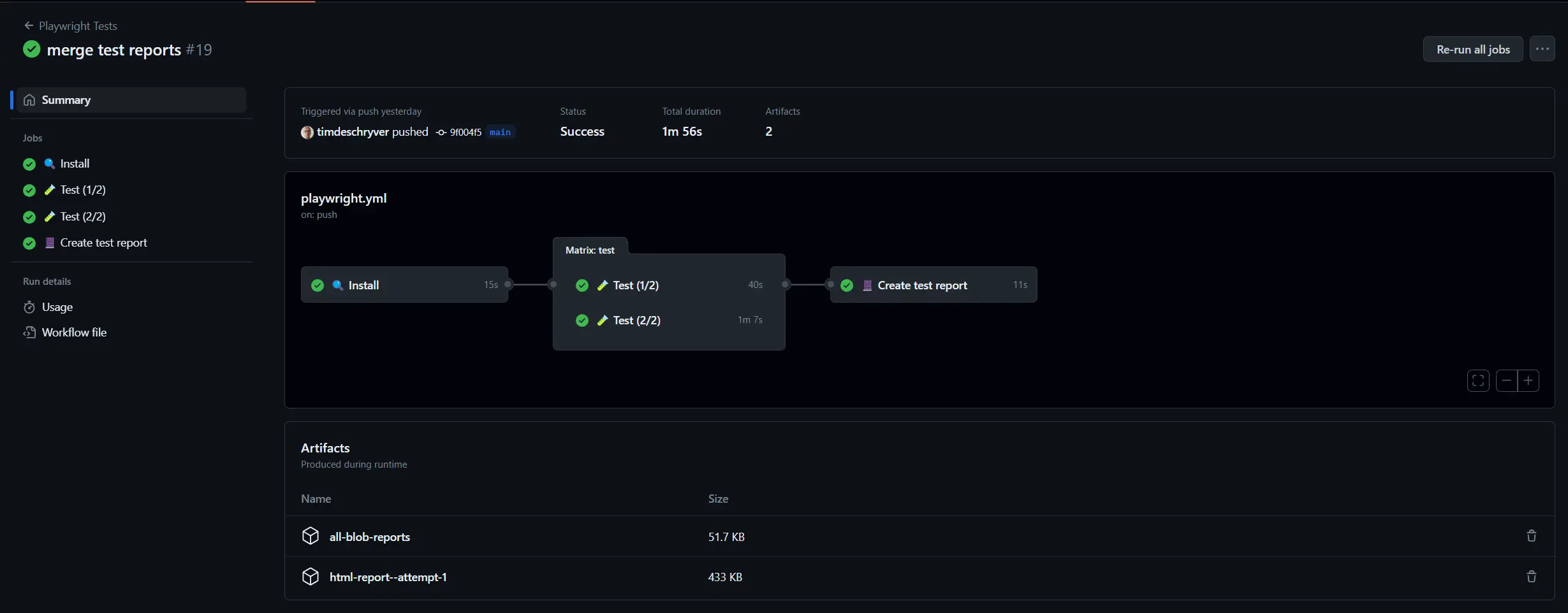Delete the html-report--attempt-1 artifact

(1532, 577)
